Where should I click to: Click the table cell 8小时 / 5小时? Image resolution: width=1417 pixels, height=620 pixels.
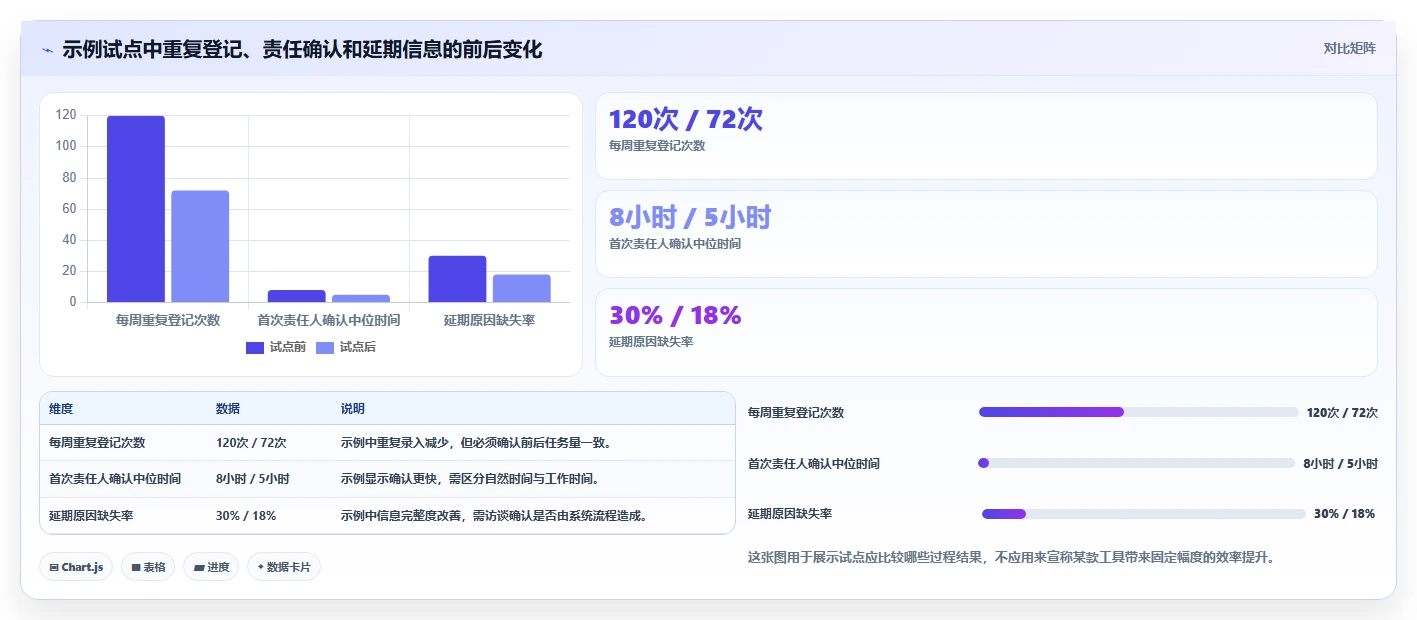[253, 479]
